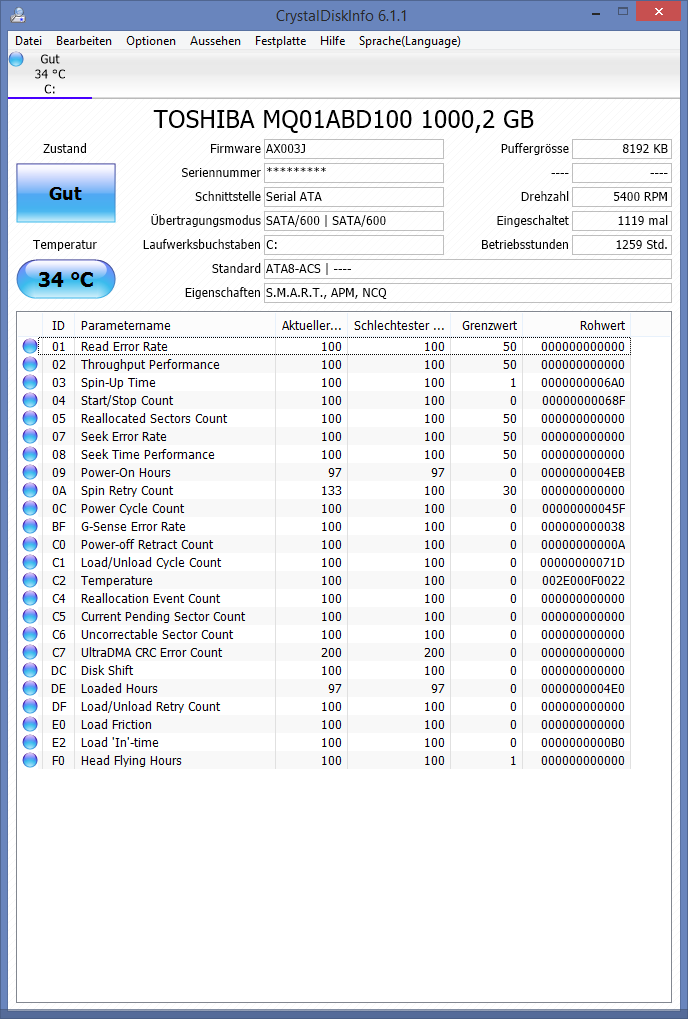Click the blue Gut health status button
The image size is (688, 1019).
[66, 193]
